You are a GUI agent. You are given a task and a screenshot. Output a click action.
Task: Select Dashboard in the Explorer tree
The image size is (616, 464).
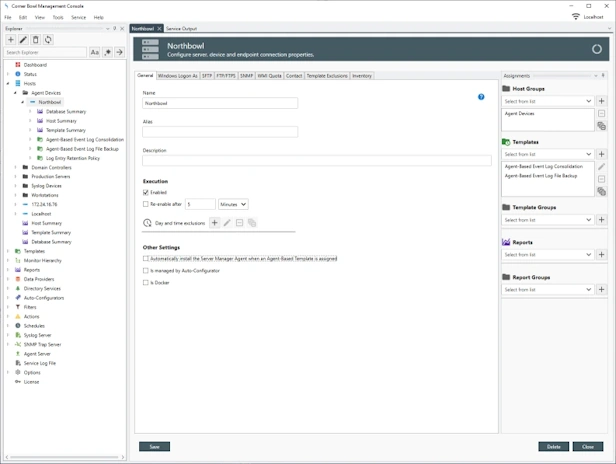[35, 65]
